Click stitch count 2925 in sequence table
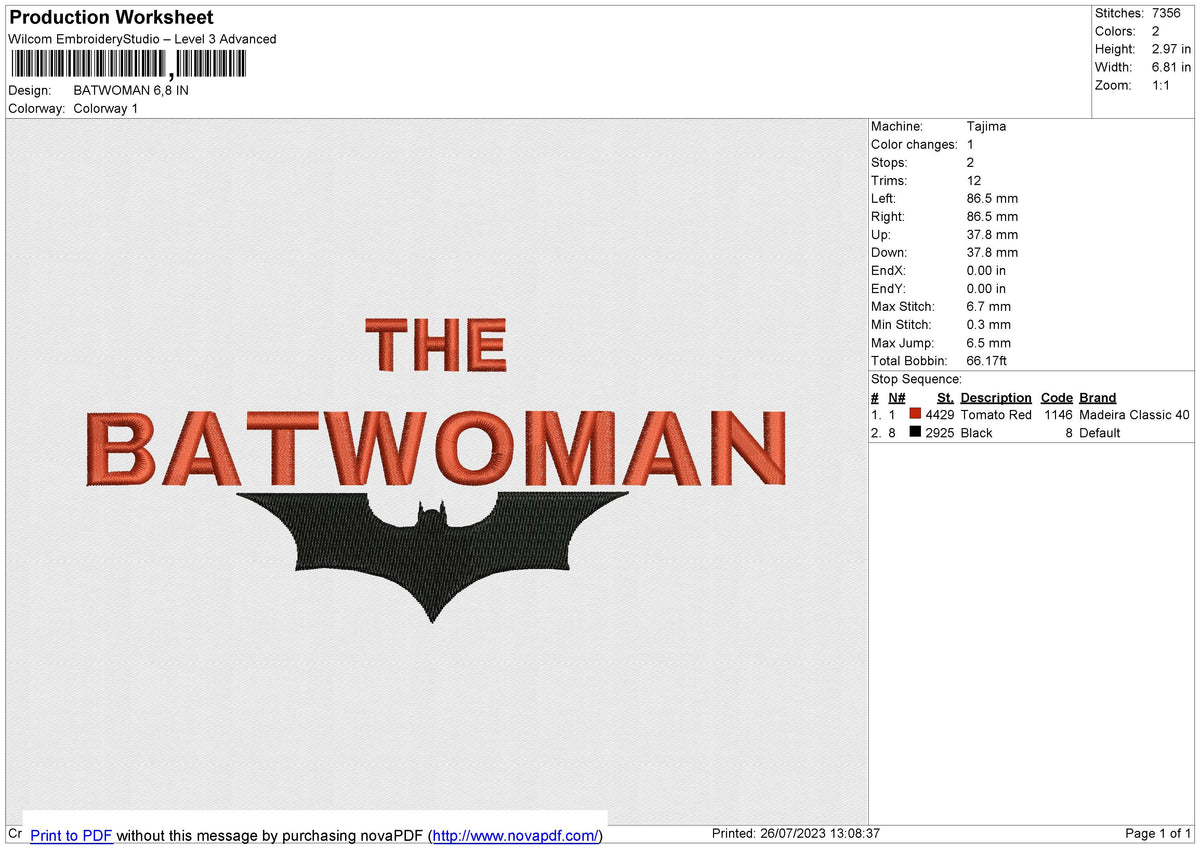Image resolution: width=1200 pixels, height=848 pixels. click(x=940, y=433)
